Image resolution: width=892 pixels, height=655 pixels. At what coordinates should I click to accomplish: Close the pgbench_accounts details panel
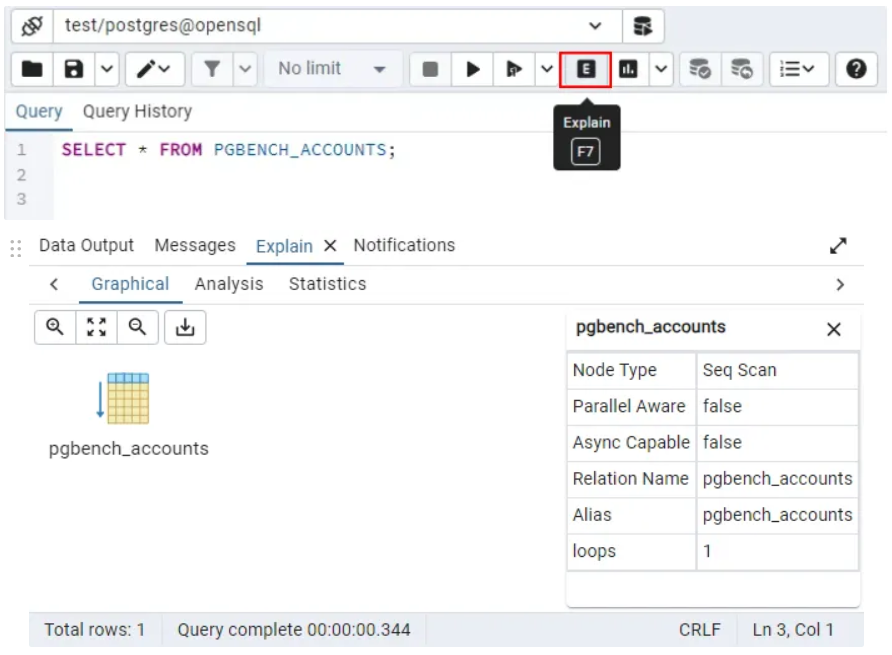tap(834, 329)
